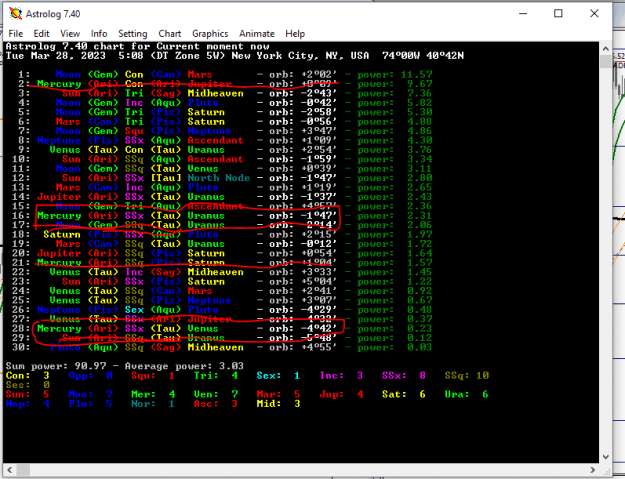
Task: Open the Help menu
Action: coord(295,34)
